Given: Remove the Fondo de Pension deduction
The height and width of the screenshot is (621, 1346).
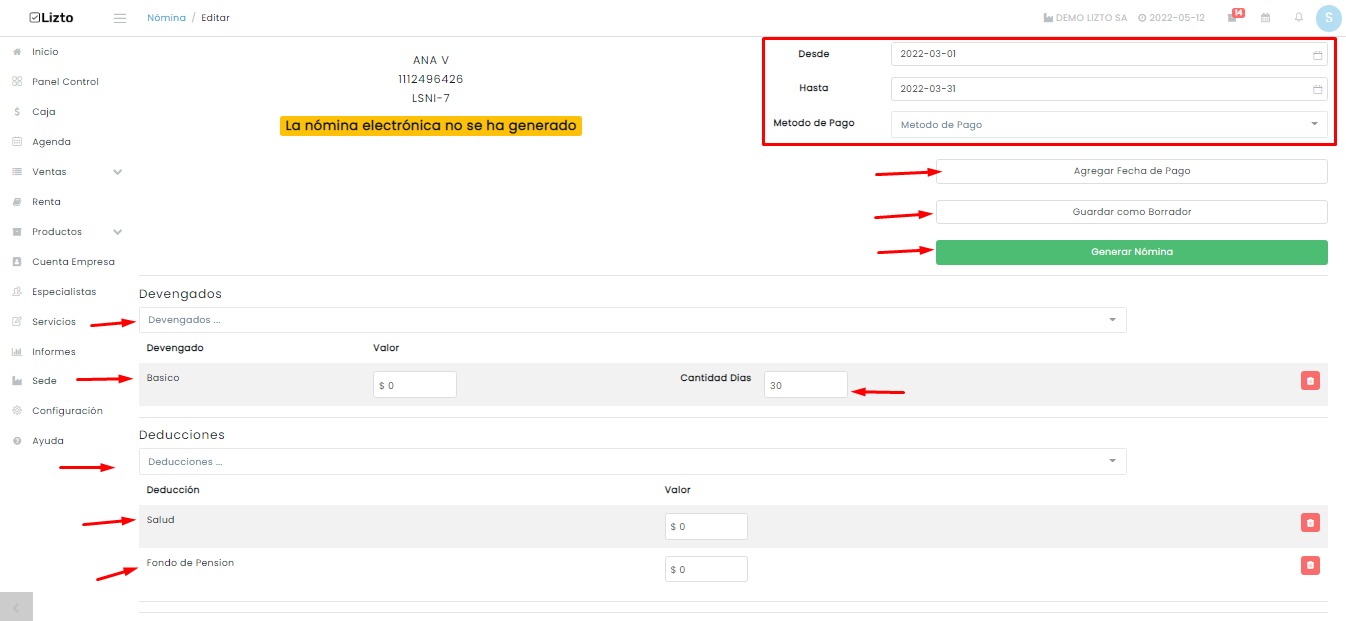Looking at the screenshot, I should [x=1310, y=565].
